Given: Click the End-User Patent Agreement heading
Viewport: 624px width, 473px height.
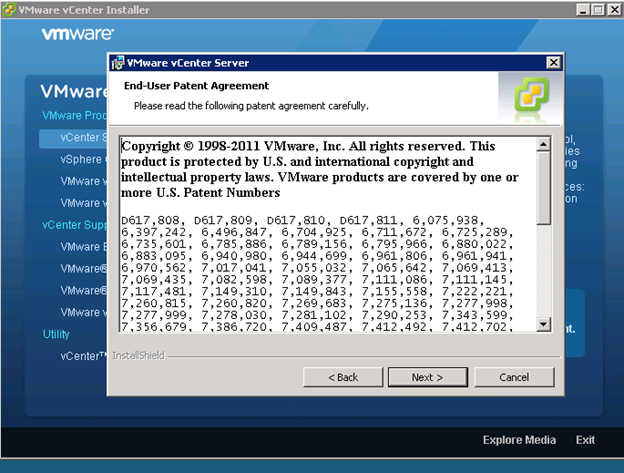Looking at the screenshot, I should click(x=196, y=86).
